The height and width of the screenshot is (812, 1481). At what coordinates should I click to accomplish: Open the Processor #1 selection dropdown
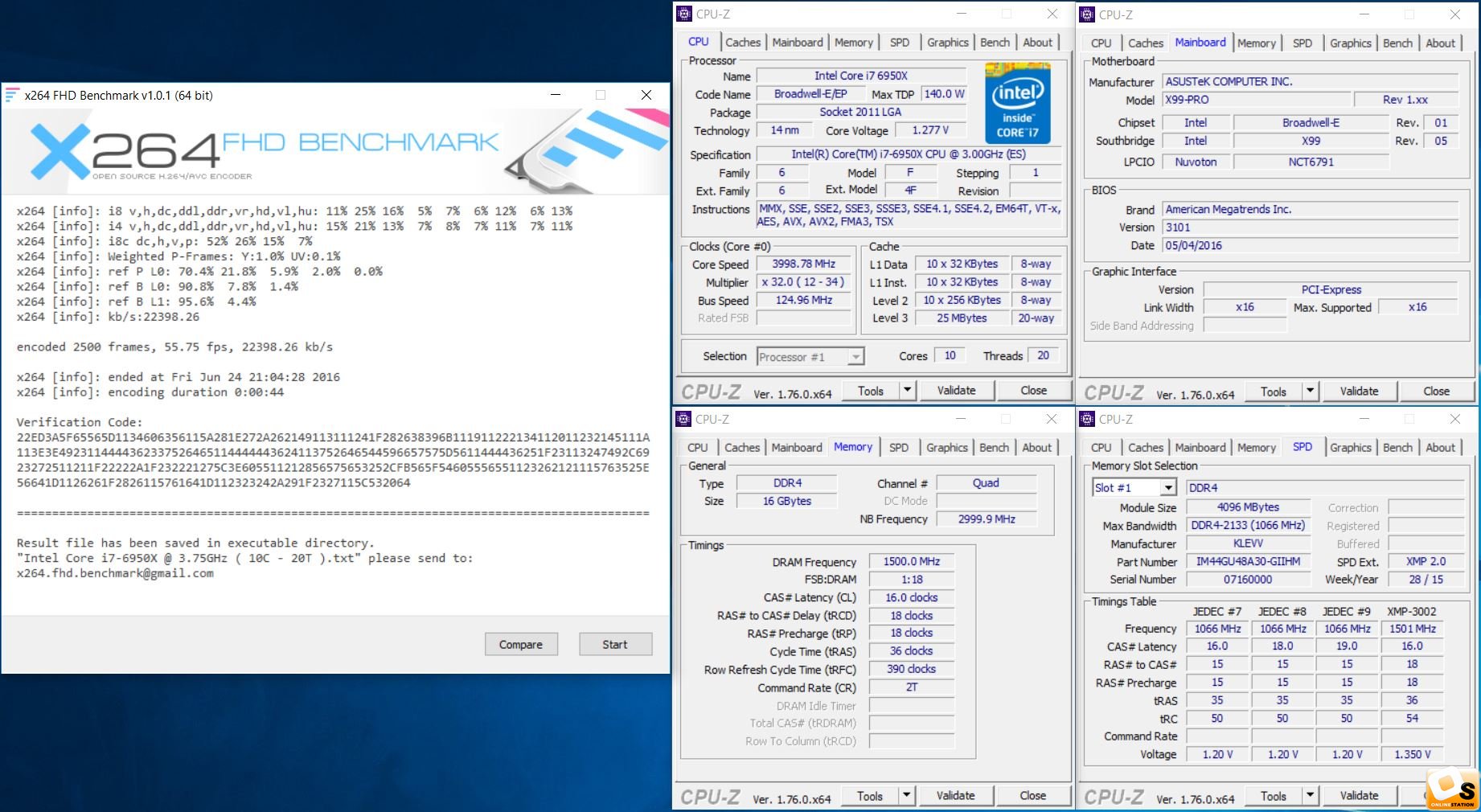[x=810, y=357]
